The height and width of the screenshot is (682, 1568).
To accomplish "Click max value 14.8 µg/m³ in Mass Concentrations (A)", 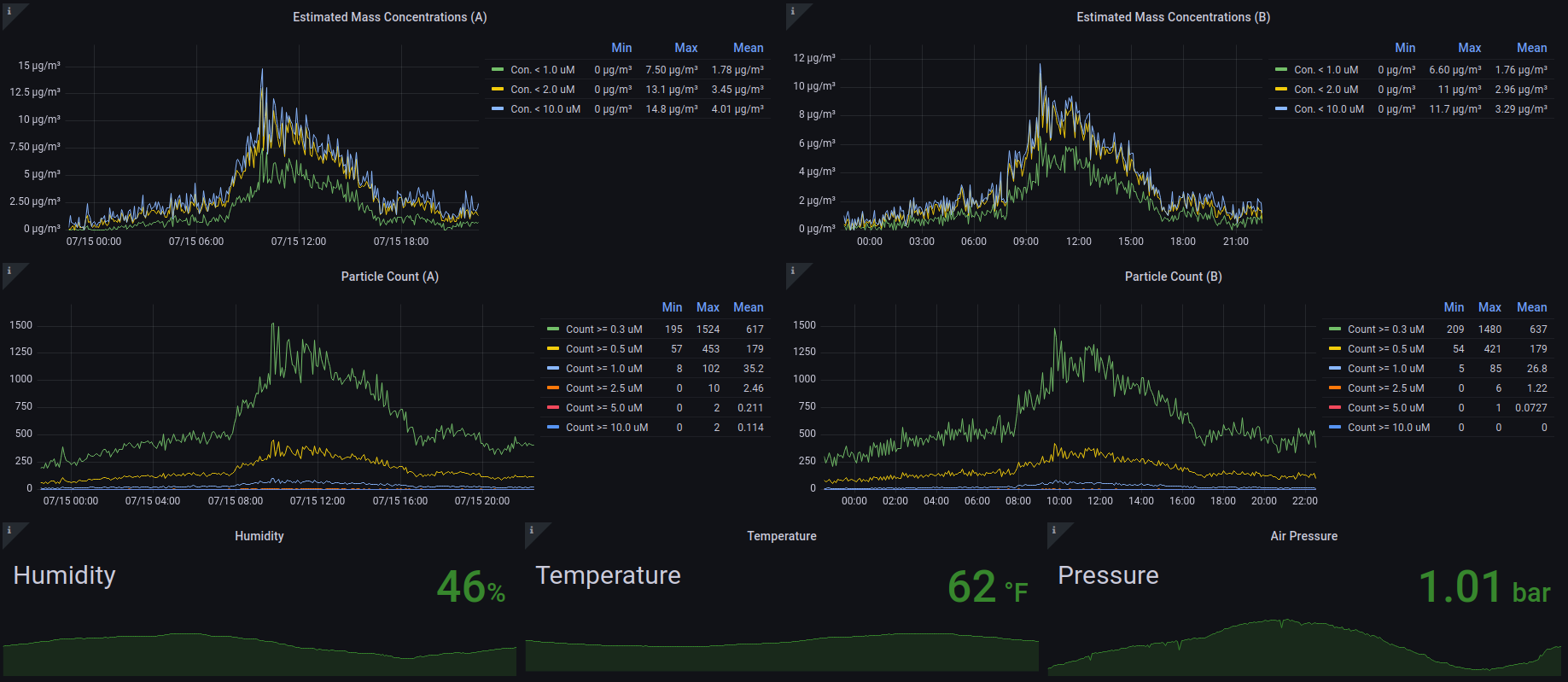I will click(x=672, y=109).
